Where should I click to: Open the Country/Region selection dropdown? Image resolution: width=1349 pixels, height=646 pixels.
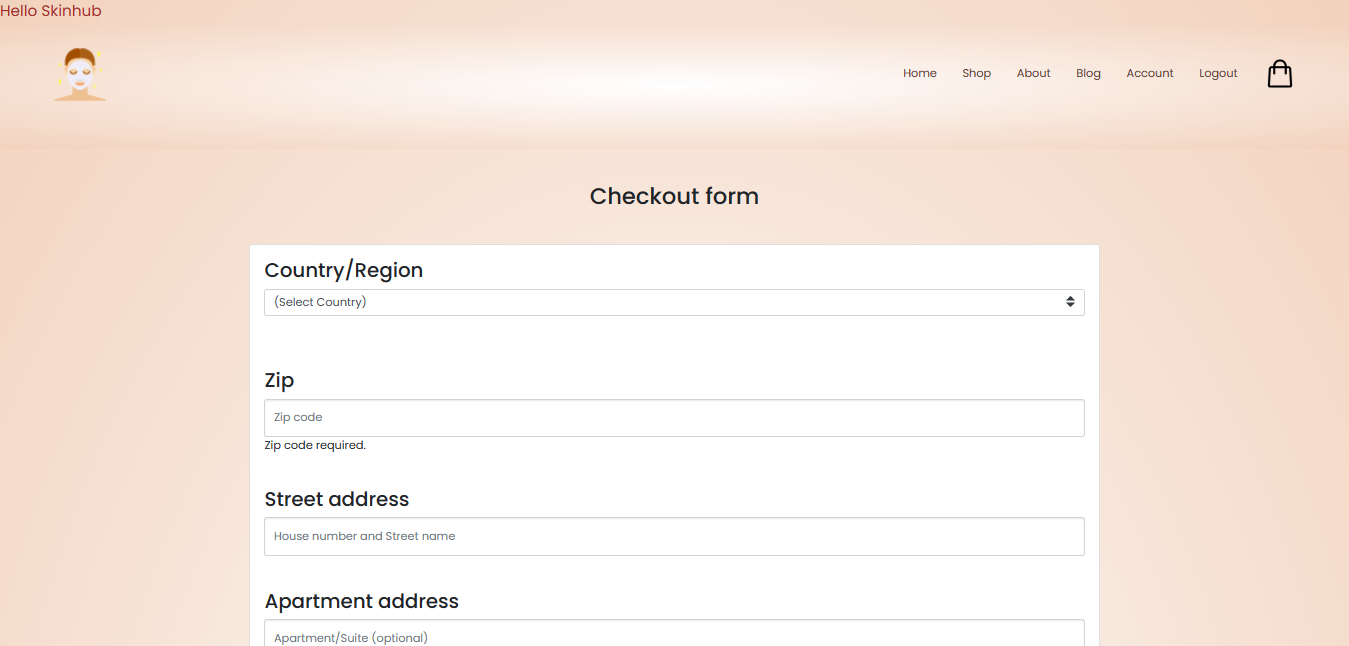coord(674,301)
